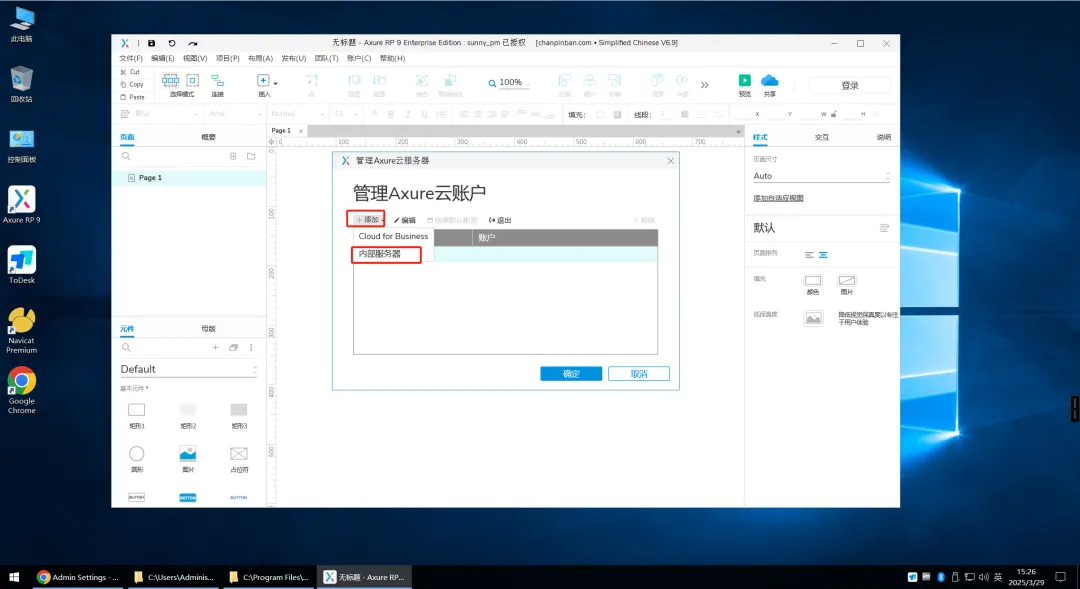Close the Page 1 canvas tab
The height and width of the screenshot is (589, 1080).
click(301, 131)
